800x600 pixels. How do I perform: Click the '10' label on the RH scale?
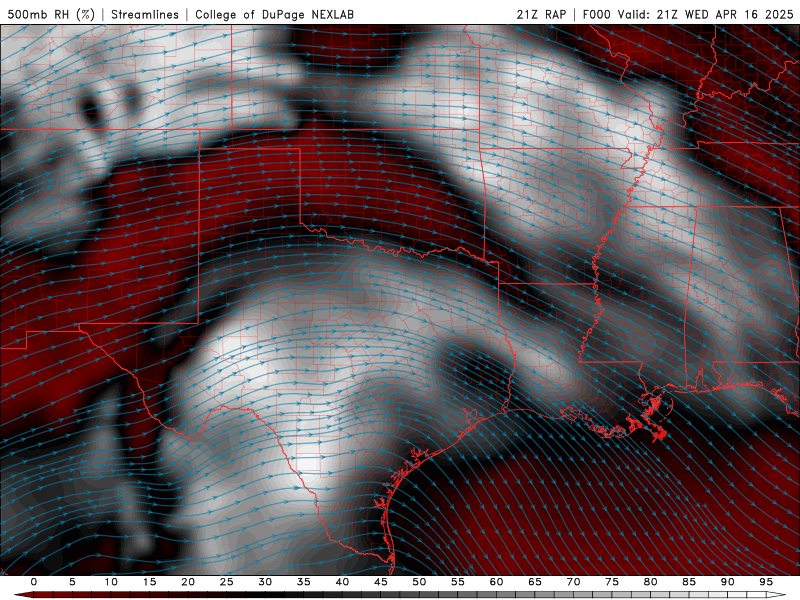111,582
